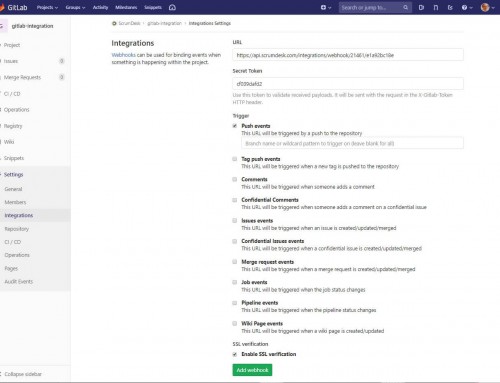Enable the Confidential Comments checkbox
The image size is (500, 383).
coord(235,200)
